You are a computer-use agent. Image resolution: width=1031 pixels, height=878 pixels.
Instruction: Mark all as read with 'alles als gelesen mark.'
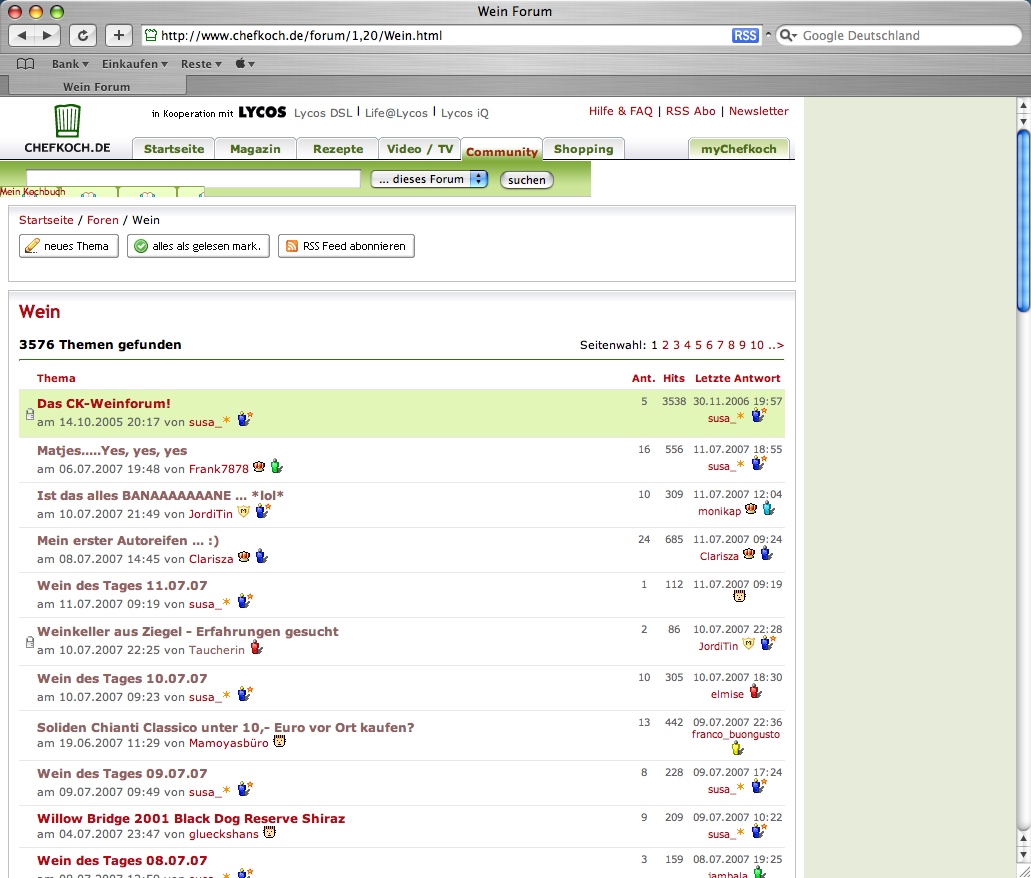click(198, 246)
